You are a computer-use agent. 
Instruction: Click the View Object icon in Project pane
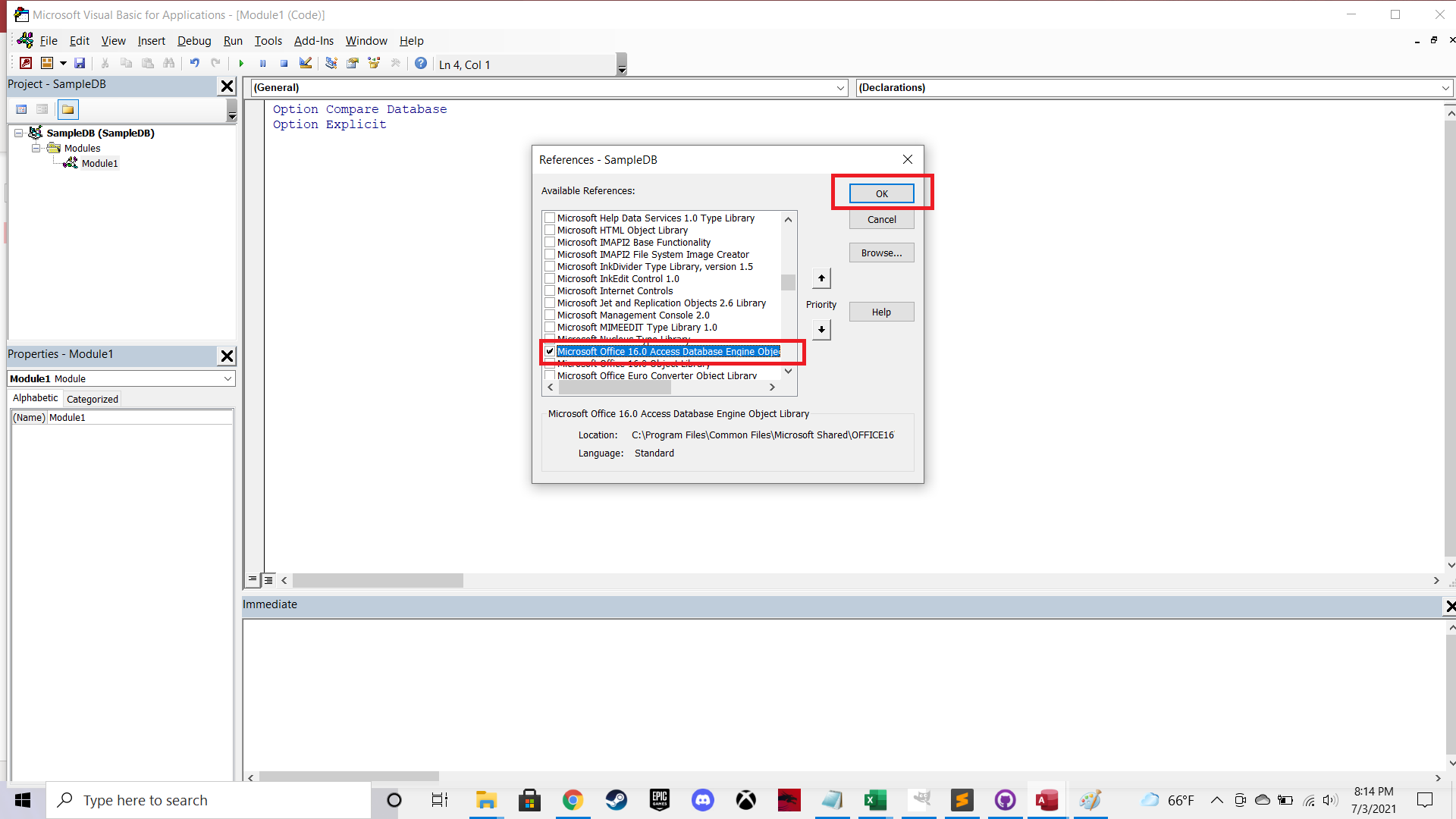pos(42,109)
